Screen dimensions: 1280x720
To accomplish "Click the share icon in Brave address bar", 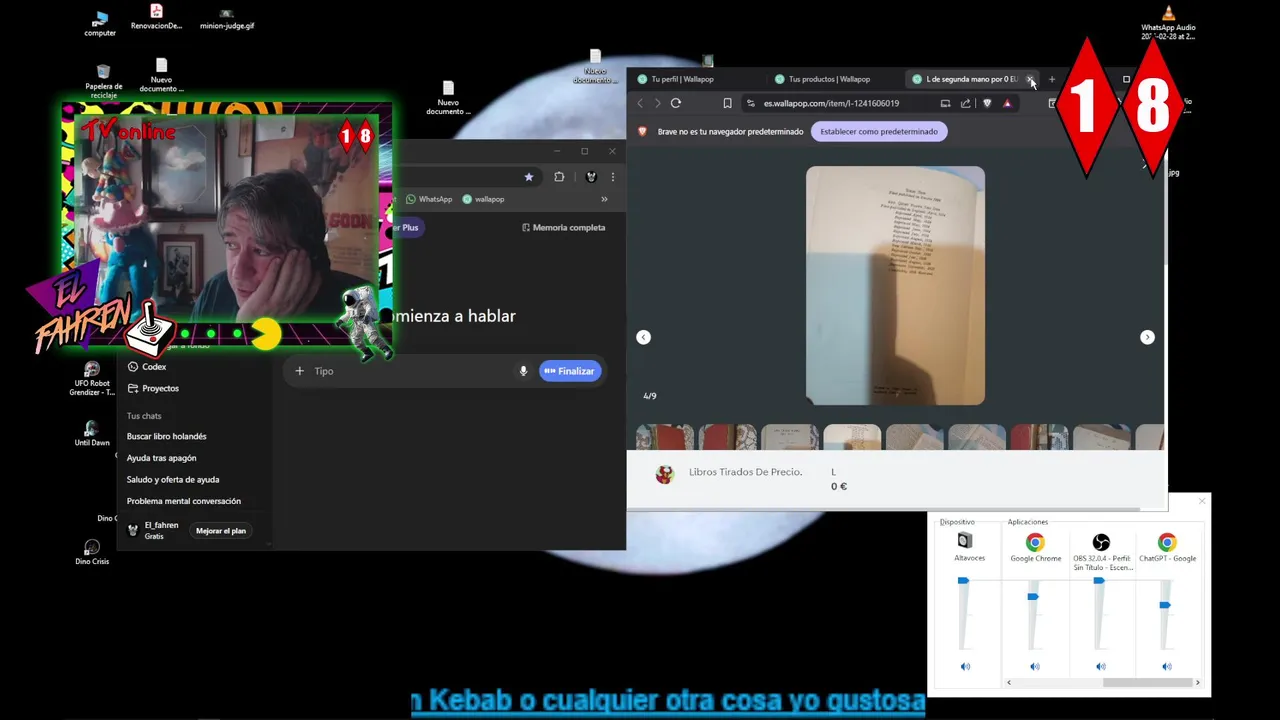I will (965, 103).
